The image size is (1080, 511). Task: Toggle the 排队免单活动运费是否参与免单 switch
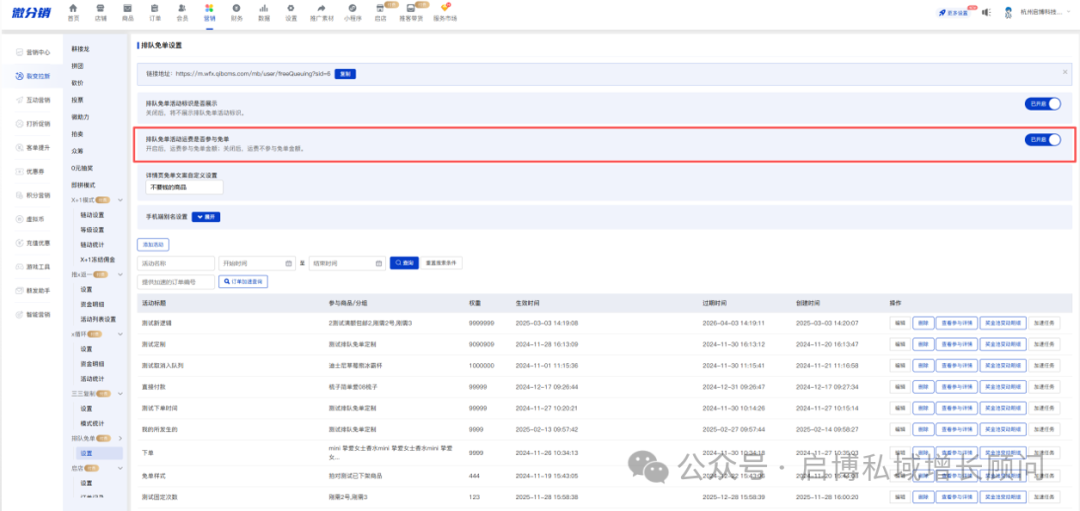(x=1042, y=140)
